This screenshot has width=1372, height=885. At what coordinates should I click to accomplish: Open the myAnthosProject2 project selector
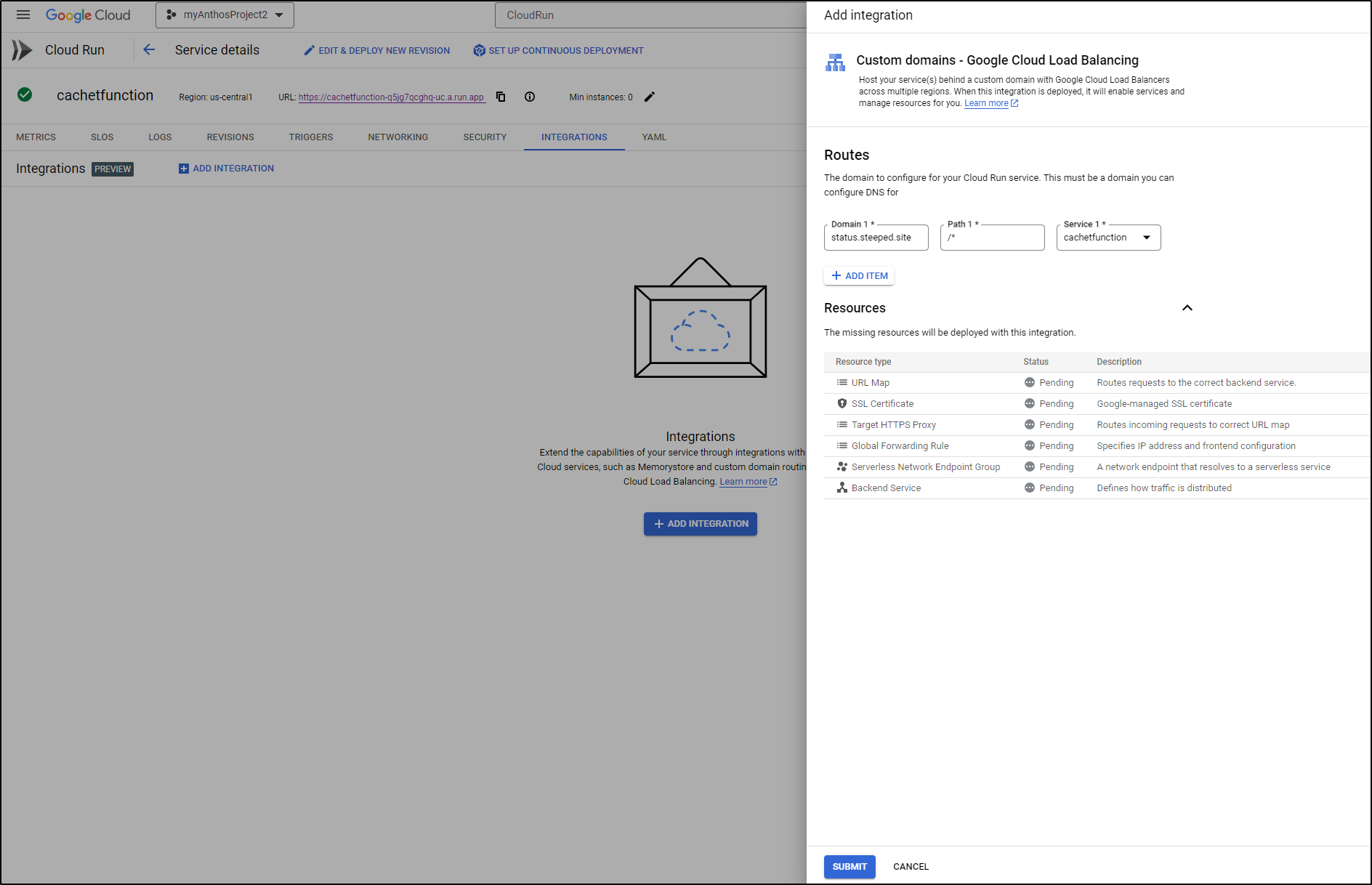coord(225,15)
